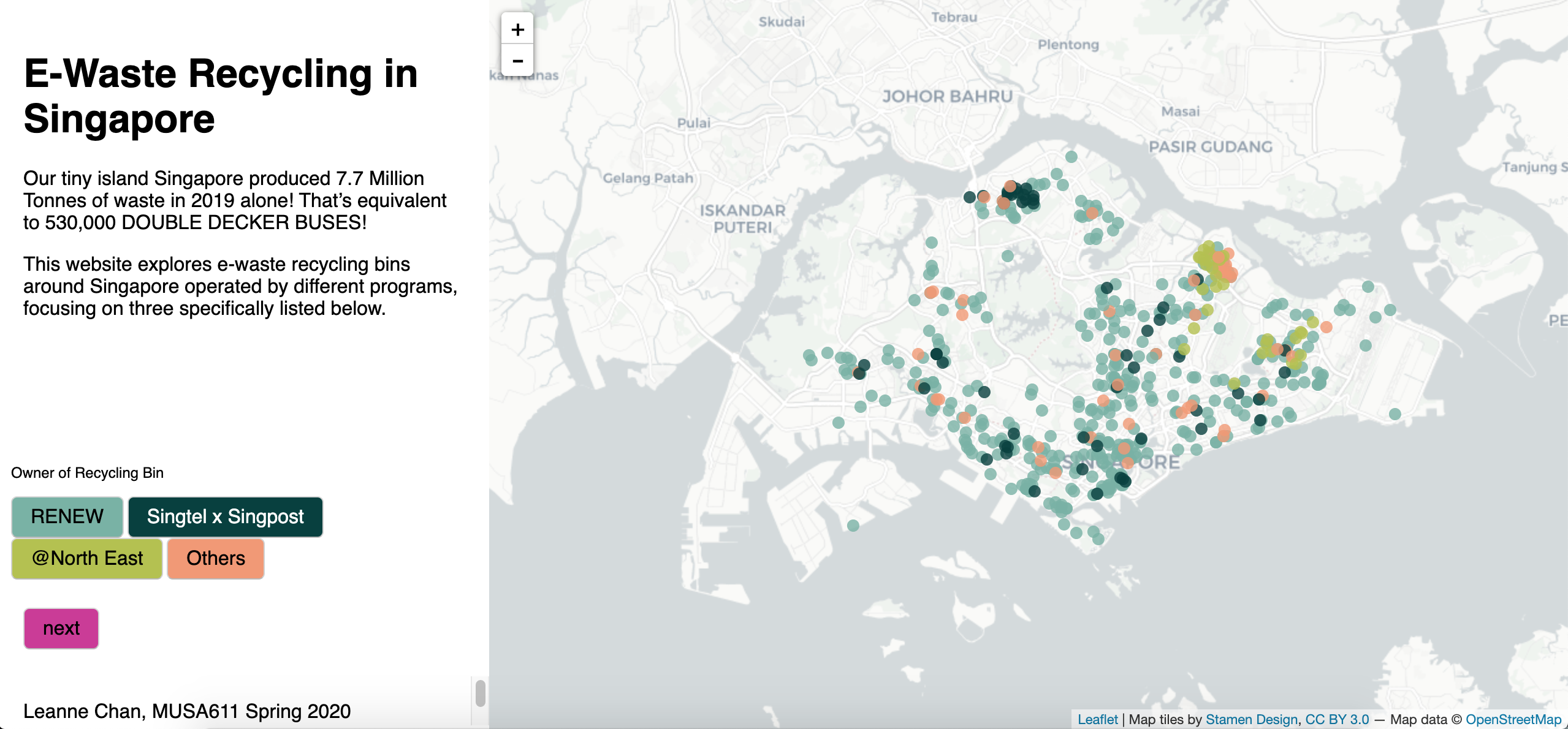This screenshot has width=1568, height=729.
Task: Click the map zoom out minus button
Action: click(x=517, y=61)
